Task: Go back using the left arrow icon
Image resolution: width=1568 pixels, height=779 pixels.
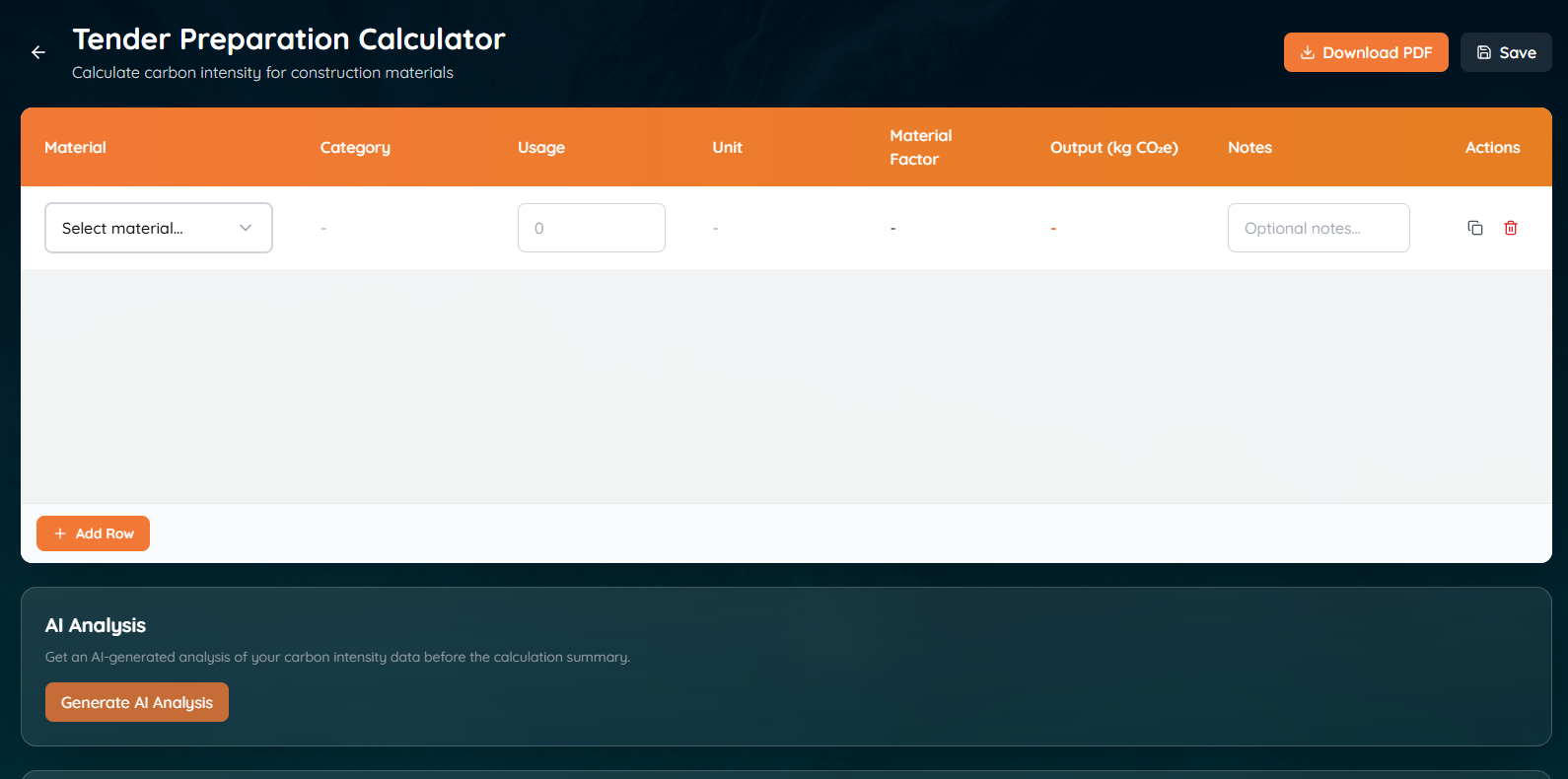Action: (38, 52)
